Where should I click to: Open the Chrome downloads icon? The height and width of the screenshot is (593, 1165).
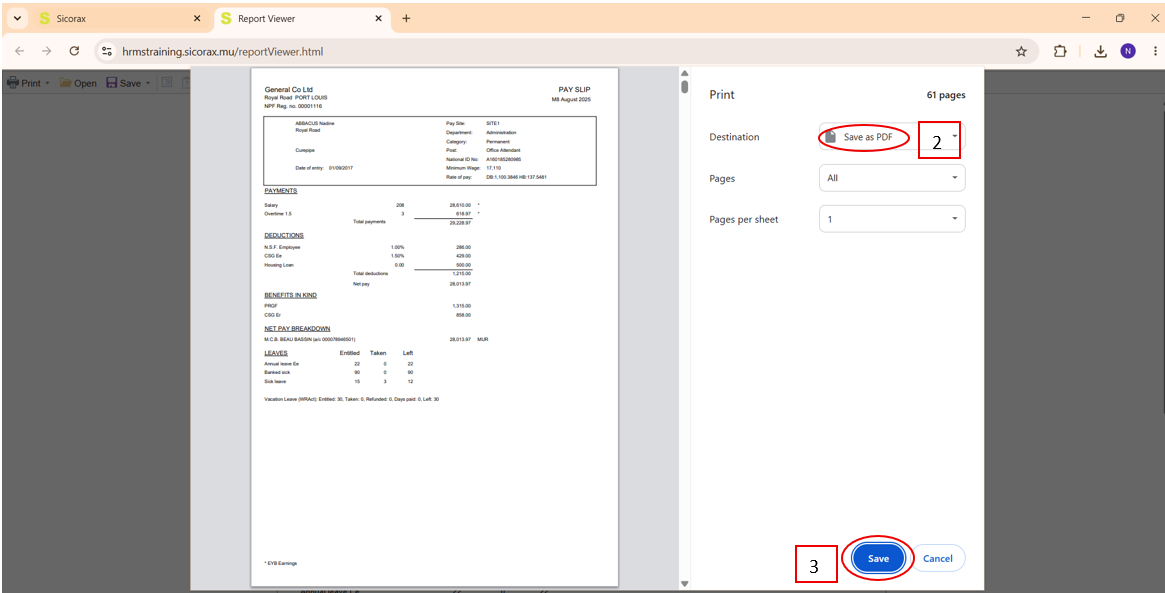(x=1100, y=51)
